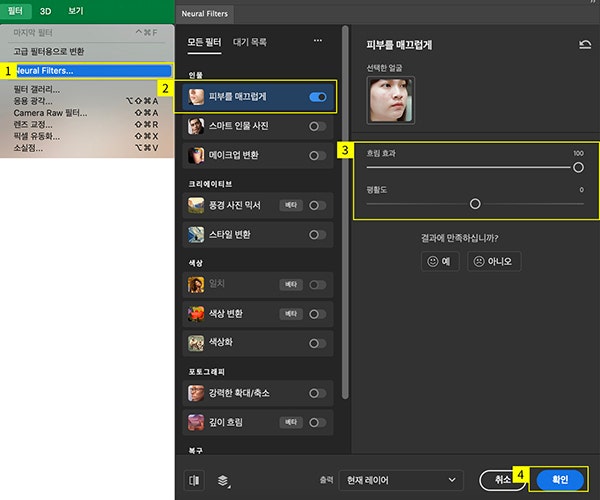Click the 확인 confirm button
The width and height of the screenshot is (600, 500).
(x=560, y=480)
